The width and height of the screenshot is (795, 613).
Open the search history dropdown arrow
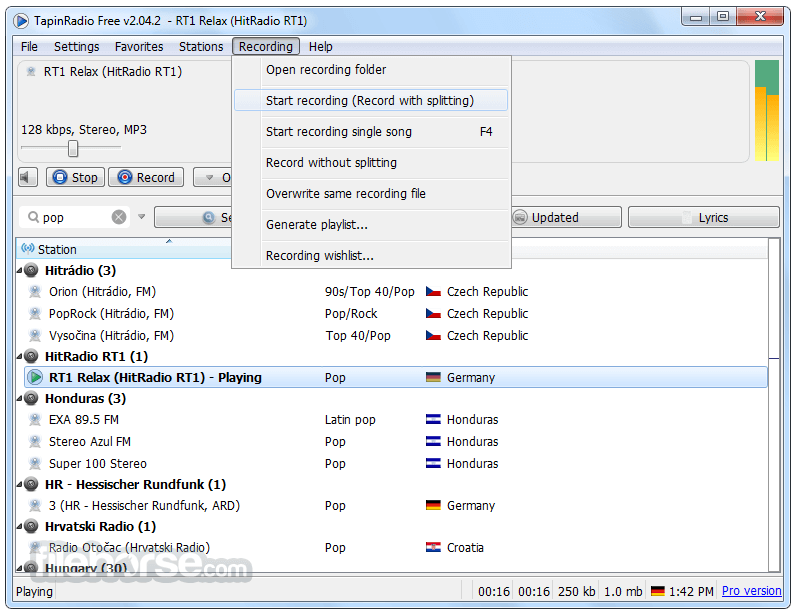point(141,217)
